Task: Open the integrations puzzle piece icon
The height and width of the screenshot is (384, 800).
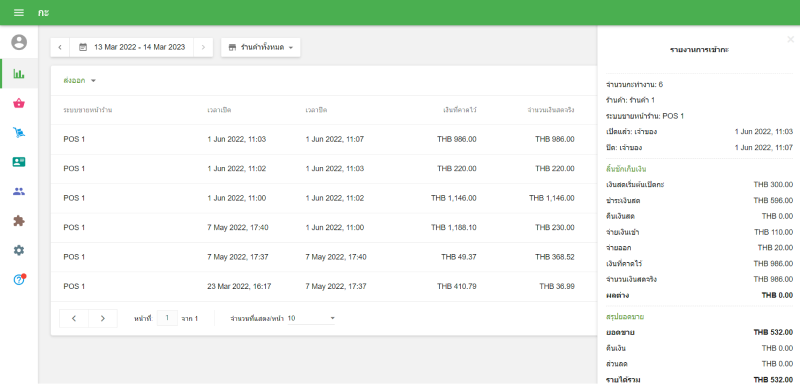Action: click(x=19, y=221)
